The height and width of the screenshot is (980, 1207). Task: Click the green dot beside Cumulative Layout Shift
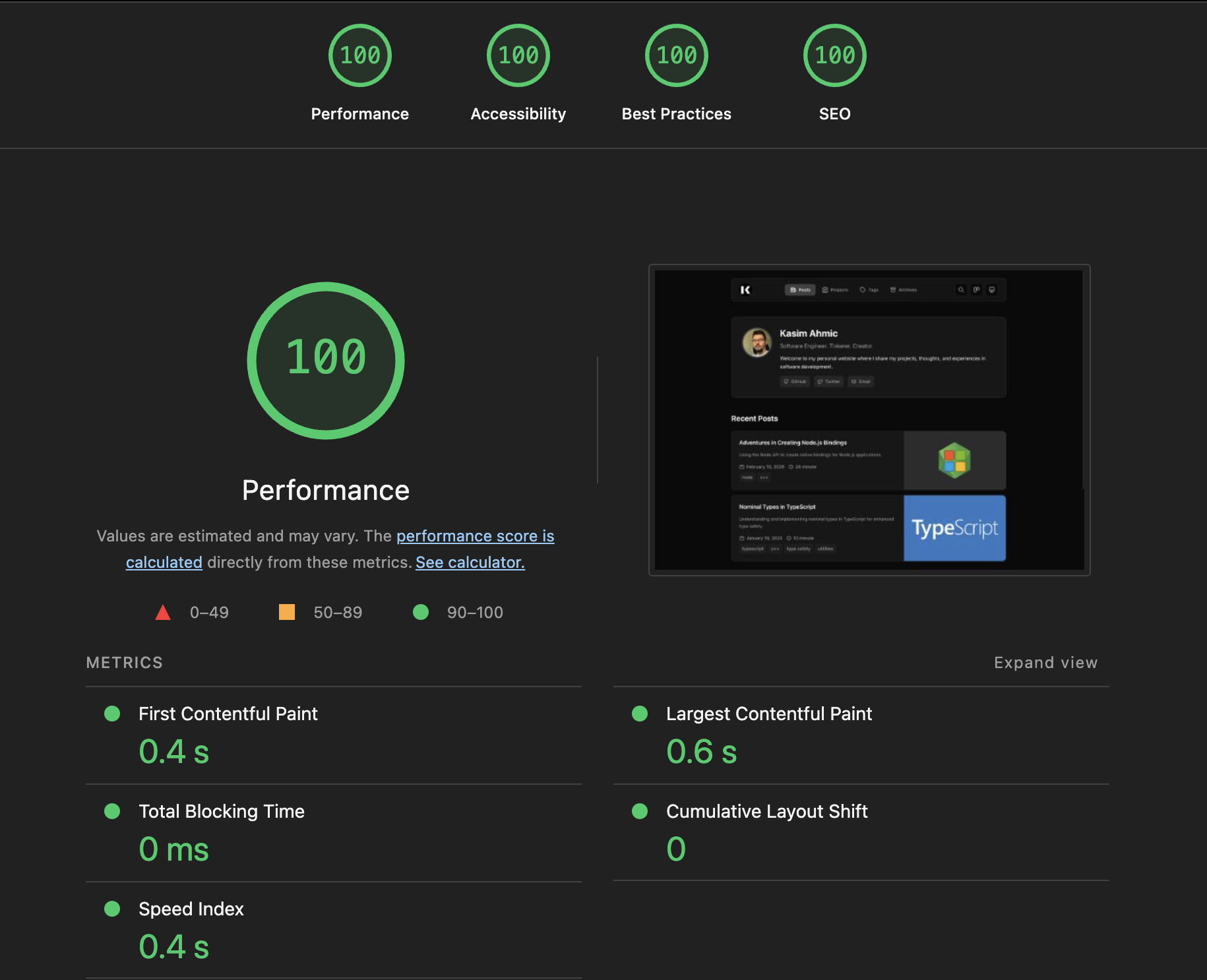640,812
